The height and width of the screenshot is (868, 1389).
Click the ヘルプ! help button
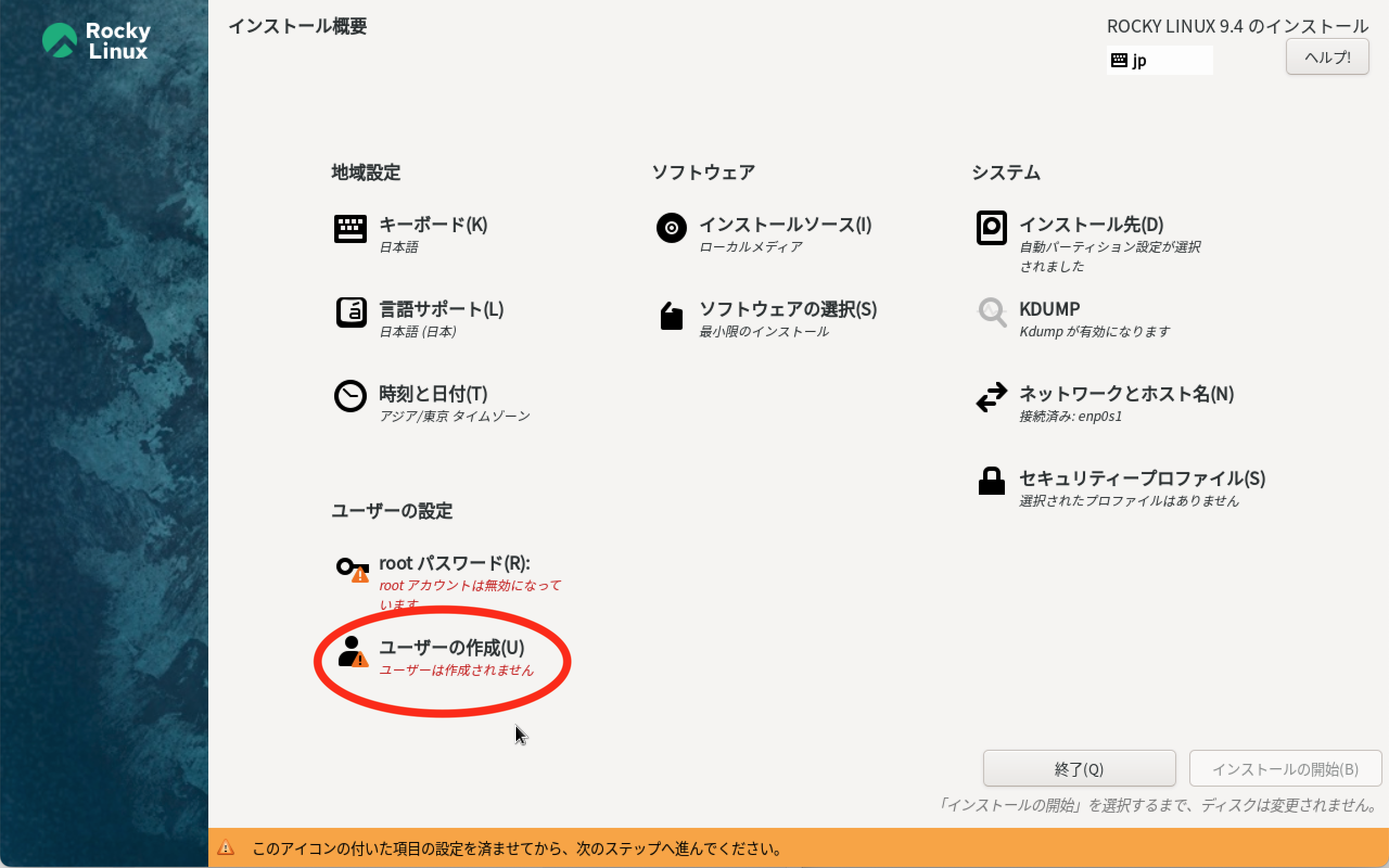pyautogui.click(x=1327, y=57)
